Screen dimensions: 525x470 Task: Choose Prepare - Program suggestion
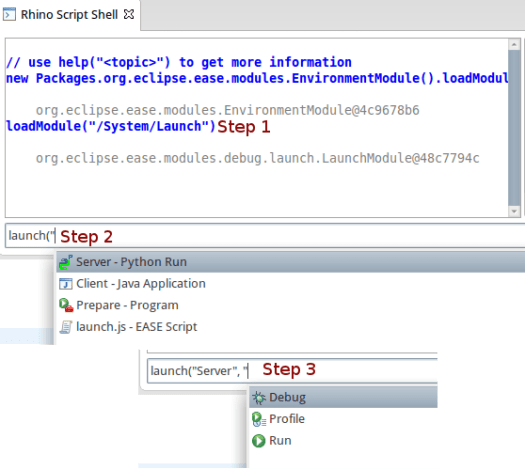(290, 305)
